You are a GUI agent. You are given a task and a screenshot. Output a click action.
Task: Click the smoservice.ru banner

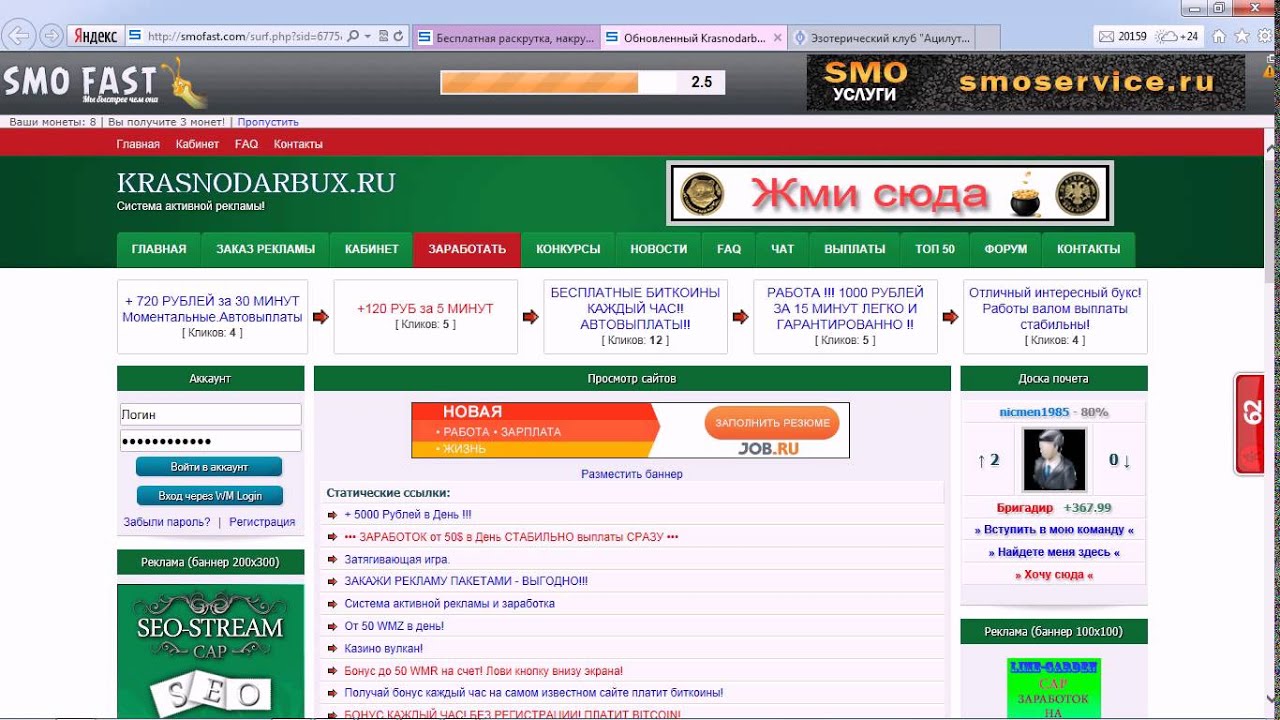(1026, 82)
